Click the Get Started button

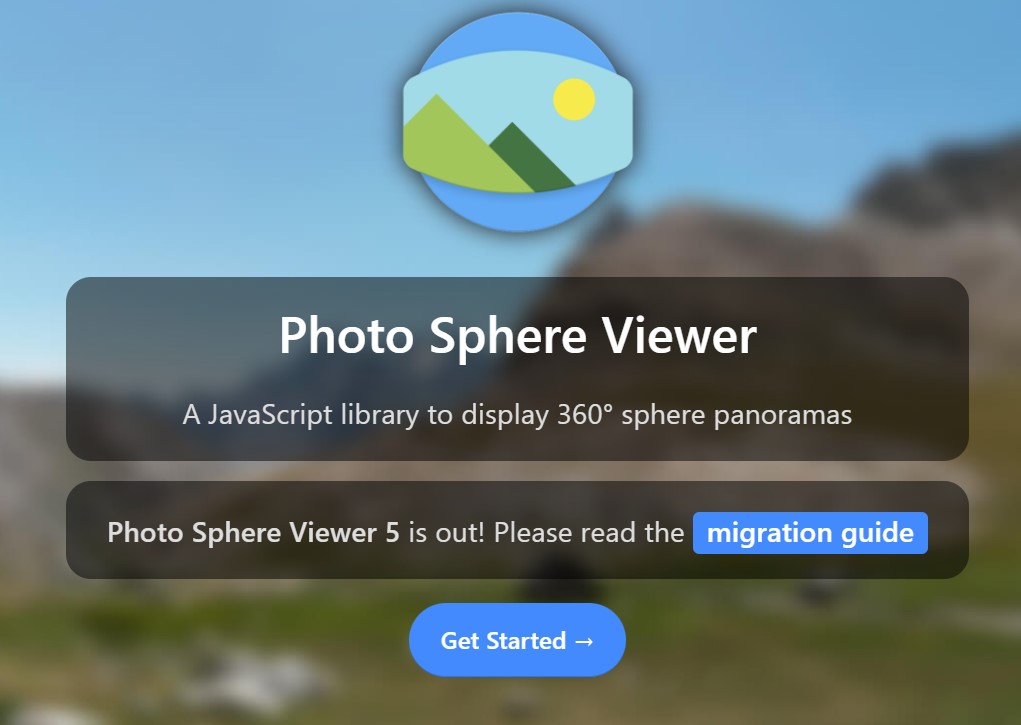[517, 640]
